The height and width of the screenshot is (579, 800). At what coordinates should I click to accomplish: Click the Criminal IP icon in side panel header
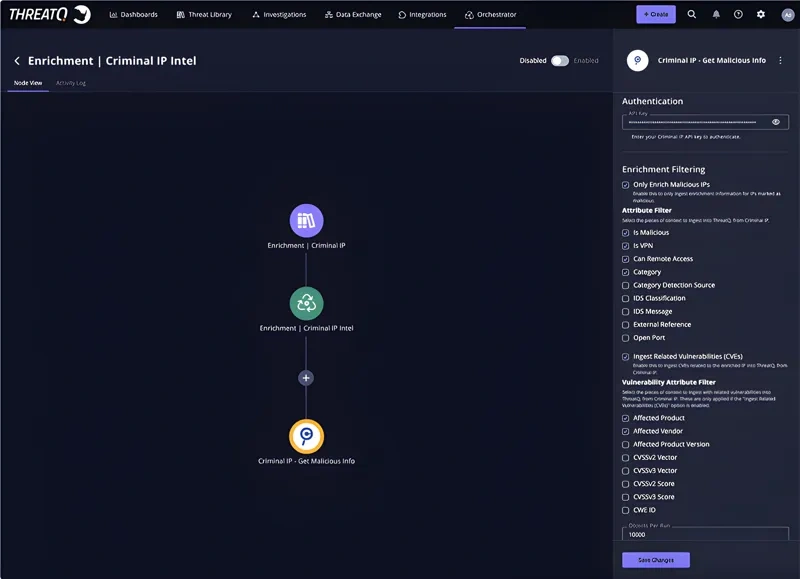pos(637,60)
